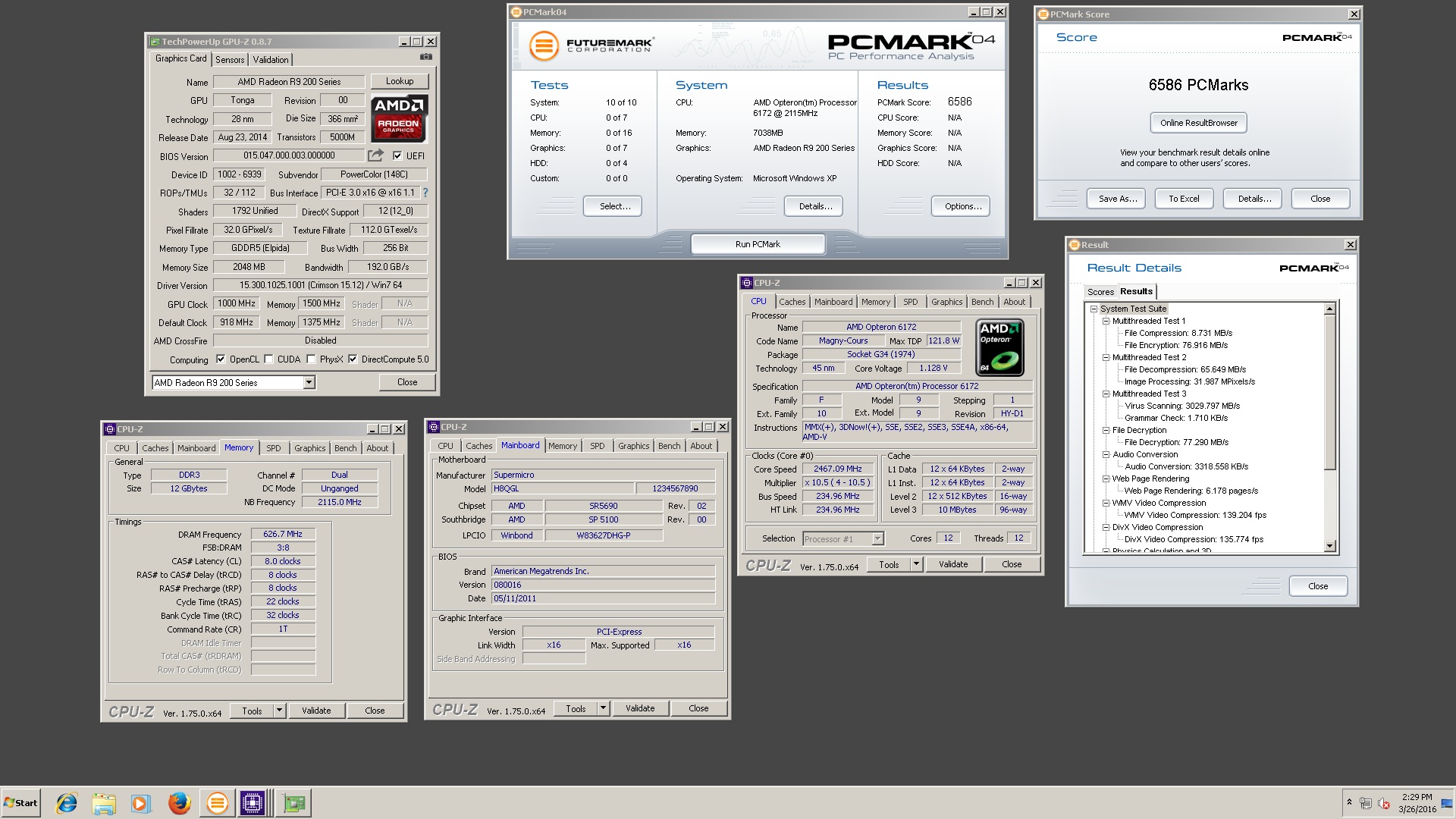This screenshot has height=819, width=1456.
Task: Click scroll down arrow in Result Details
Action: 1329,546
